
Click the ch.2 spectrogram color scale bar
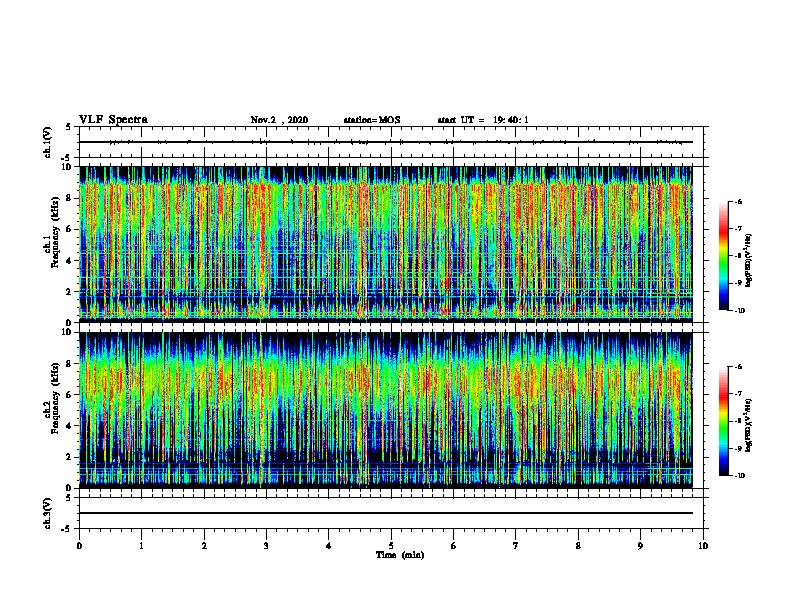(x=723, y=421)
